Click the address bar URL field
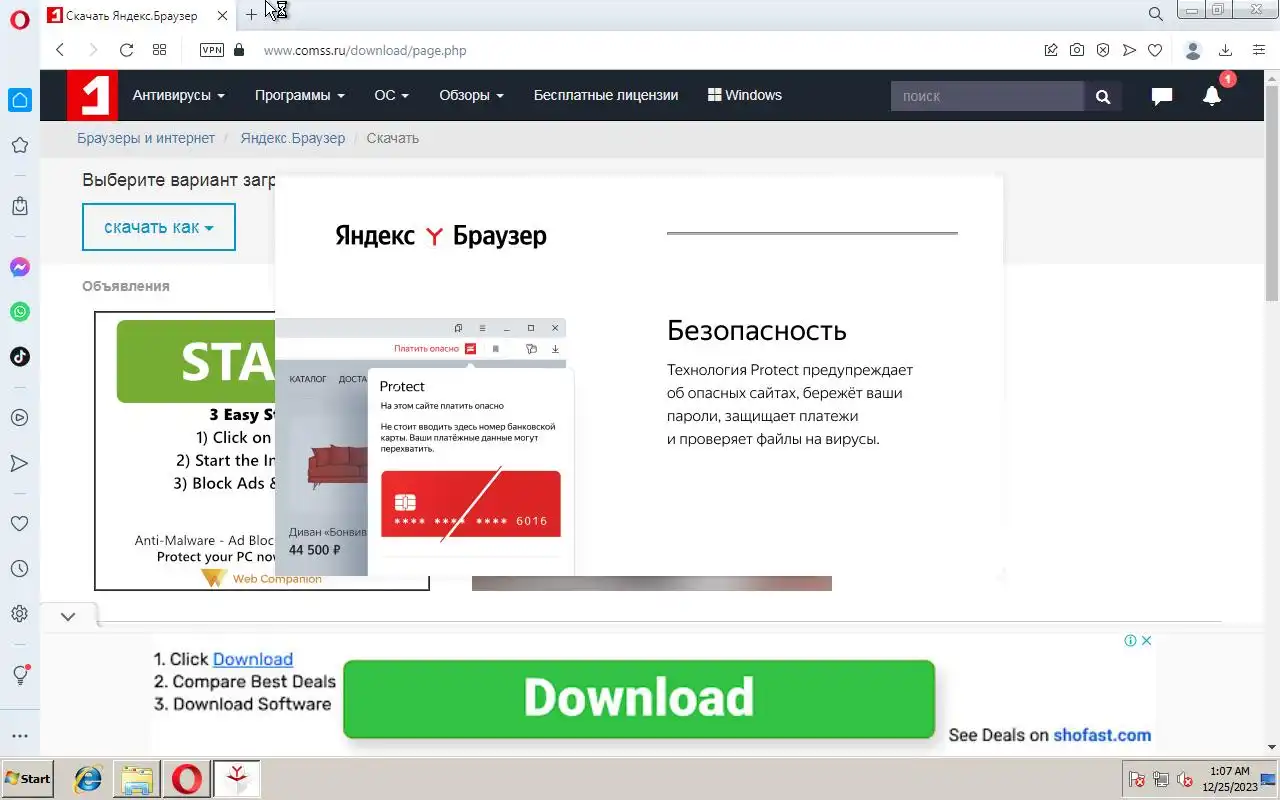The image size is (1280, 800). click(640, 50)
